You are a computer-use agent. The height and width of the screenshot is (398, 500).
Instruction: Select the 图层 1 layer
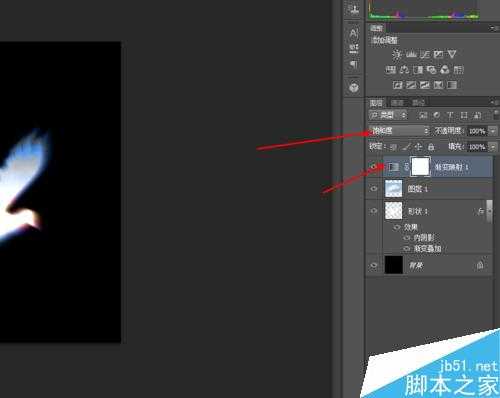pyautogui.click(x=430, y=189)
